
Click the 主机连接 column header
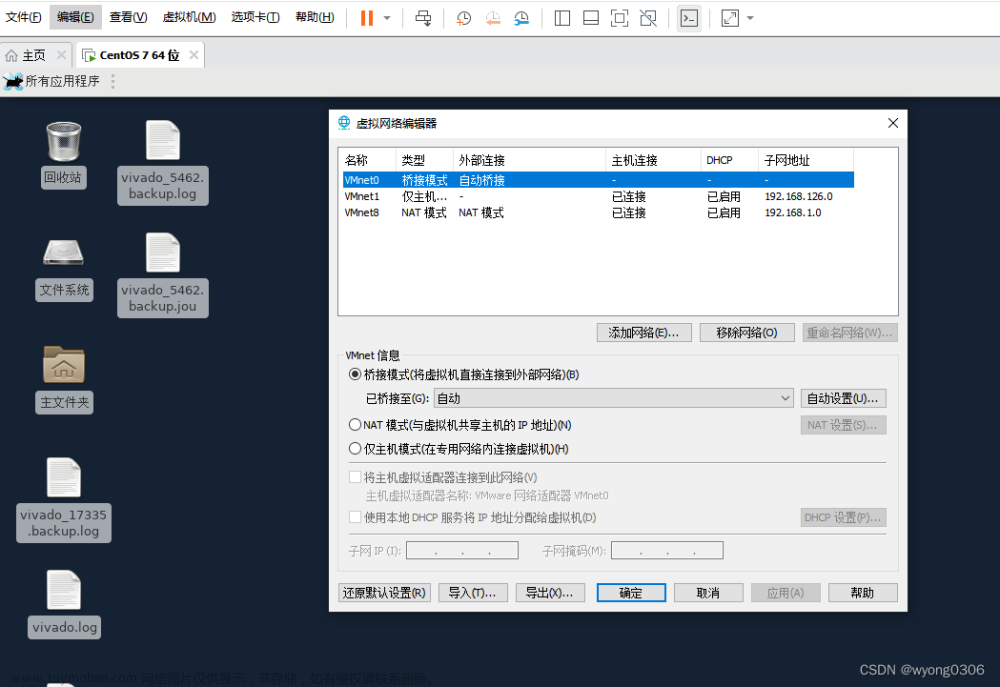pos(653,160)
